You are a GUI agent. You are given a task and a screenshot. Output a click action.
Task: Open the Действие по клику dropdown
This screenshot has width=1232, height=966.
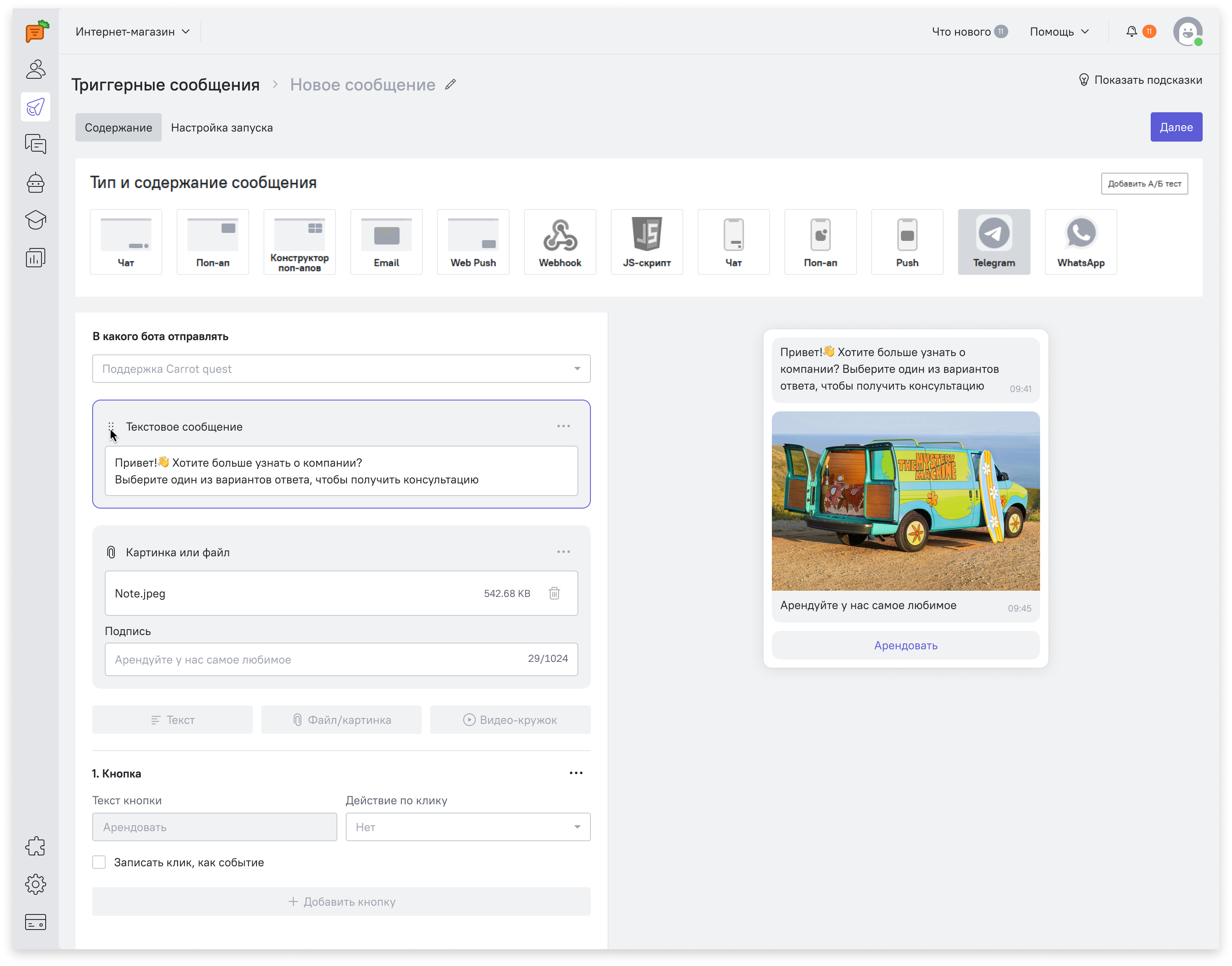pyautogui.click(x=468, y=827)
